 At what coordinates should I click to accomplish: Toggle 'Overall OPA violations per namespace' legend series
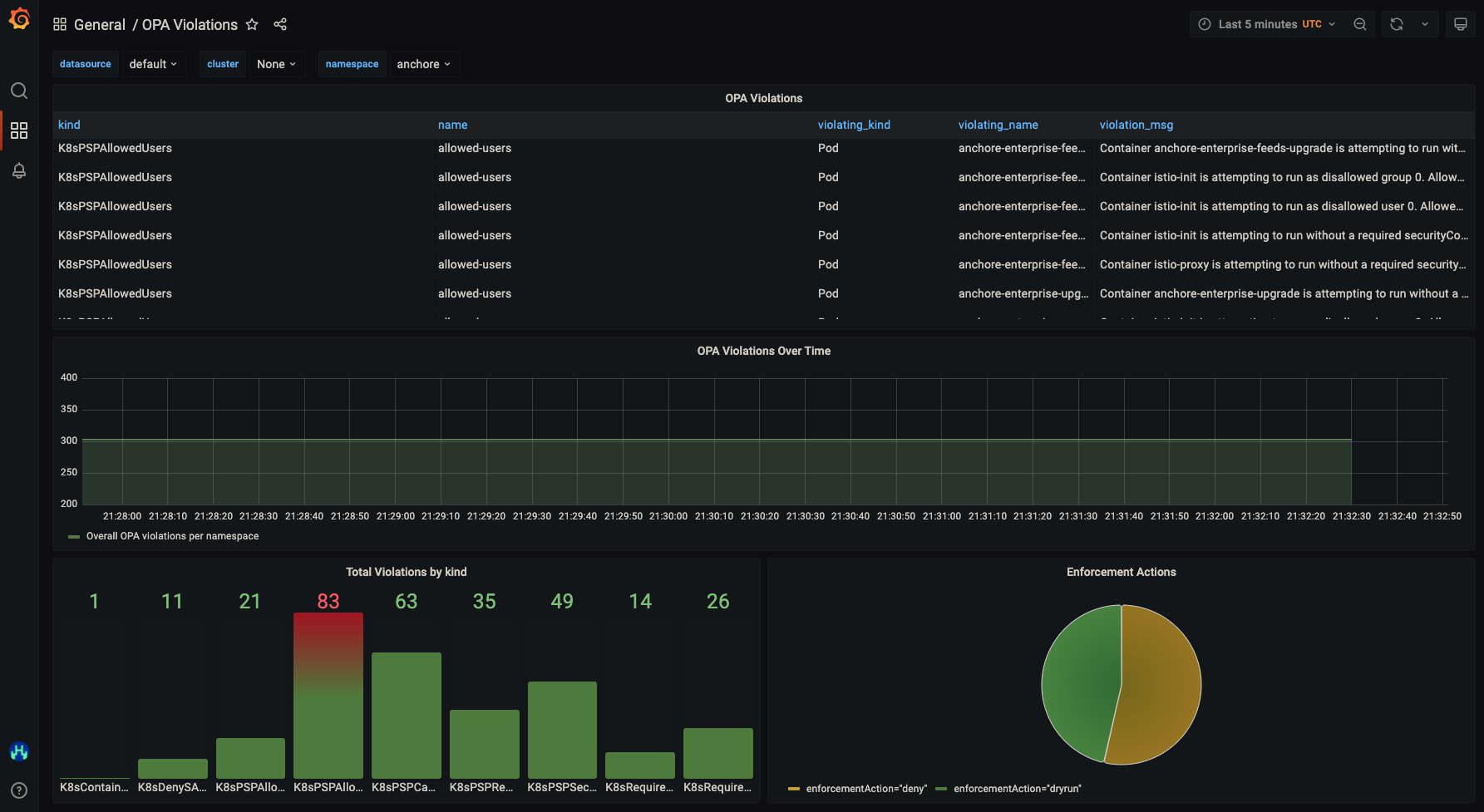point(172,536)
